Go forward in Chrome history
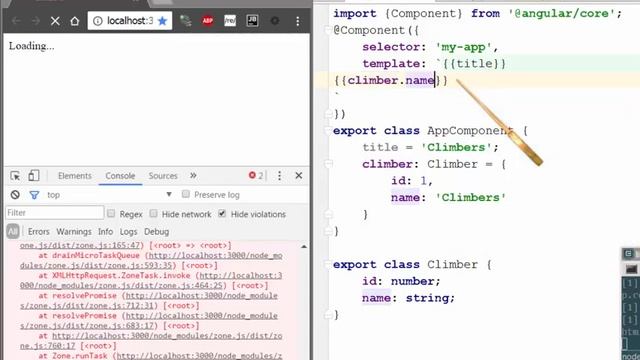This screenshot has width=640, height=360. click(36, 21)
